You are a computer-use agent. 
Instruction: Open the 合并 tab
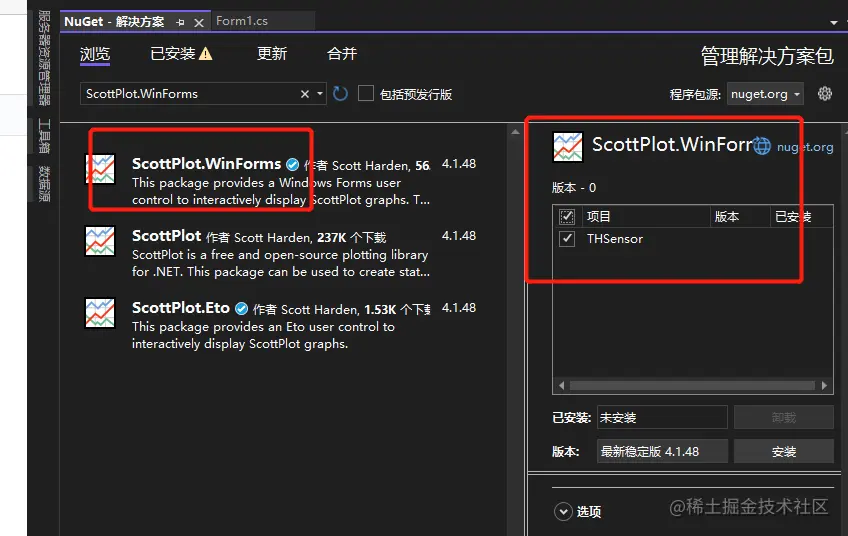(342, 54)
